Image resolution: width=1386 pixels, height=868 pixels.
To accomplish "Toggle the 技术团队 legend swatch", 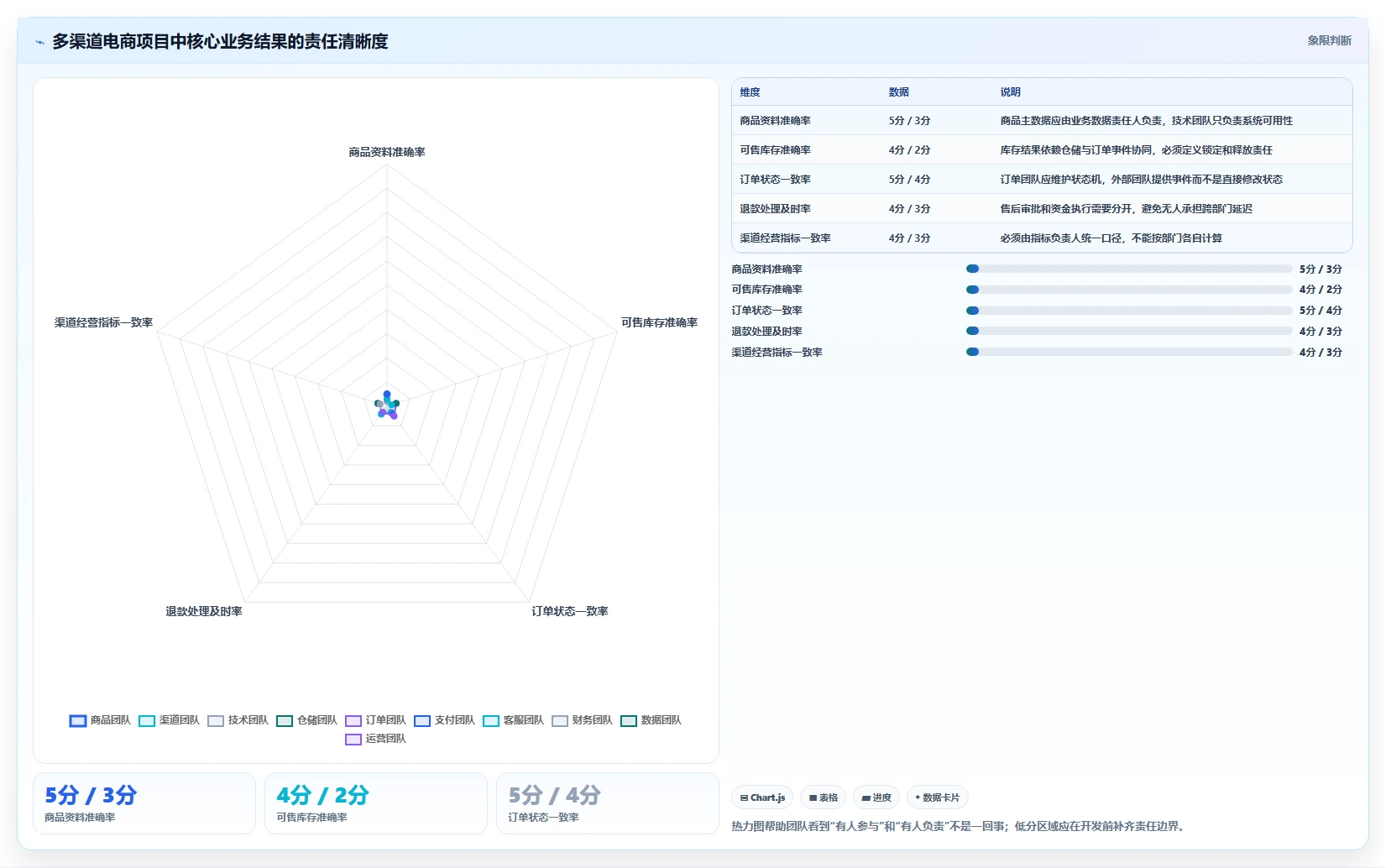I will coord(216,721).
